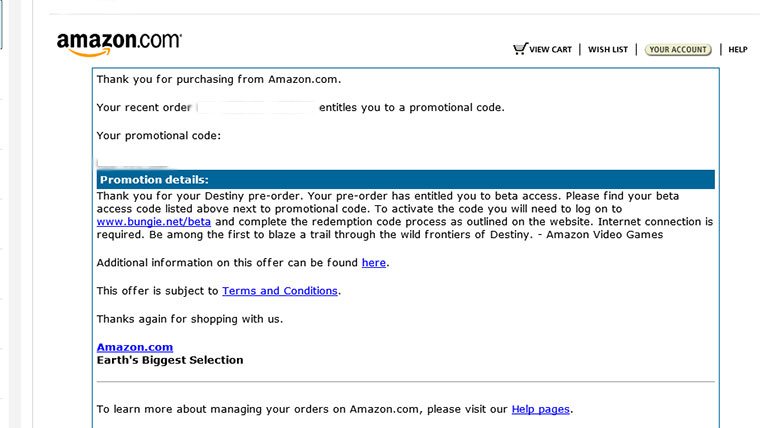Click the "Your promotional code:" label

[158, 135]
